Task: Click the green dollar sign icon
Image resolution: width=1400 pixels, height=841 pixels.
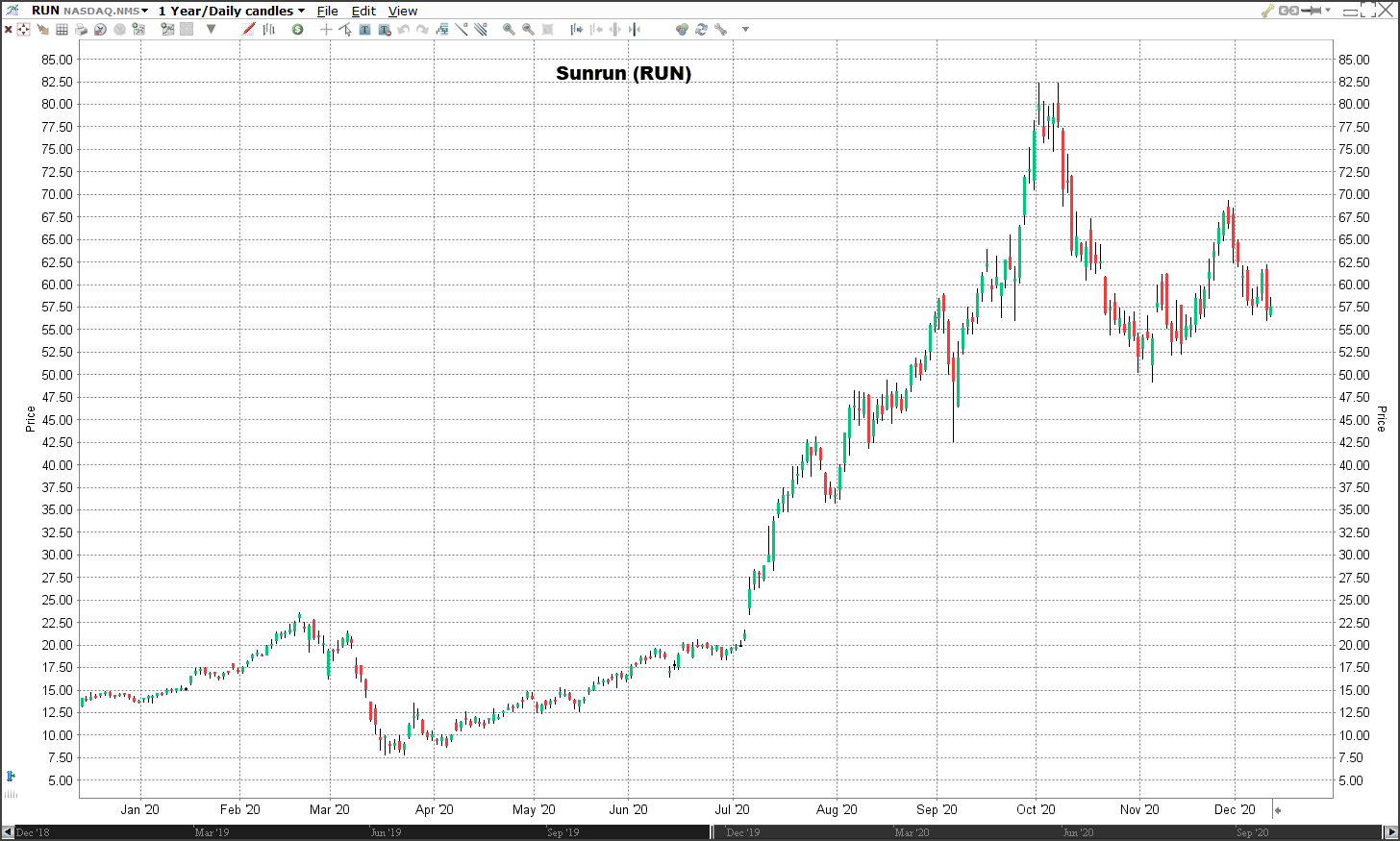Action: [x=297, y=30]
